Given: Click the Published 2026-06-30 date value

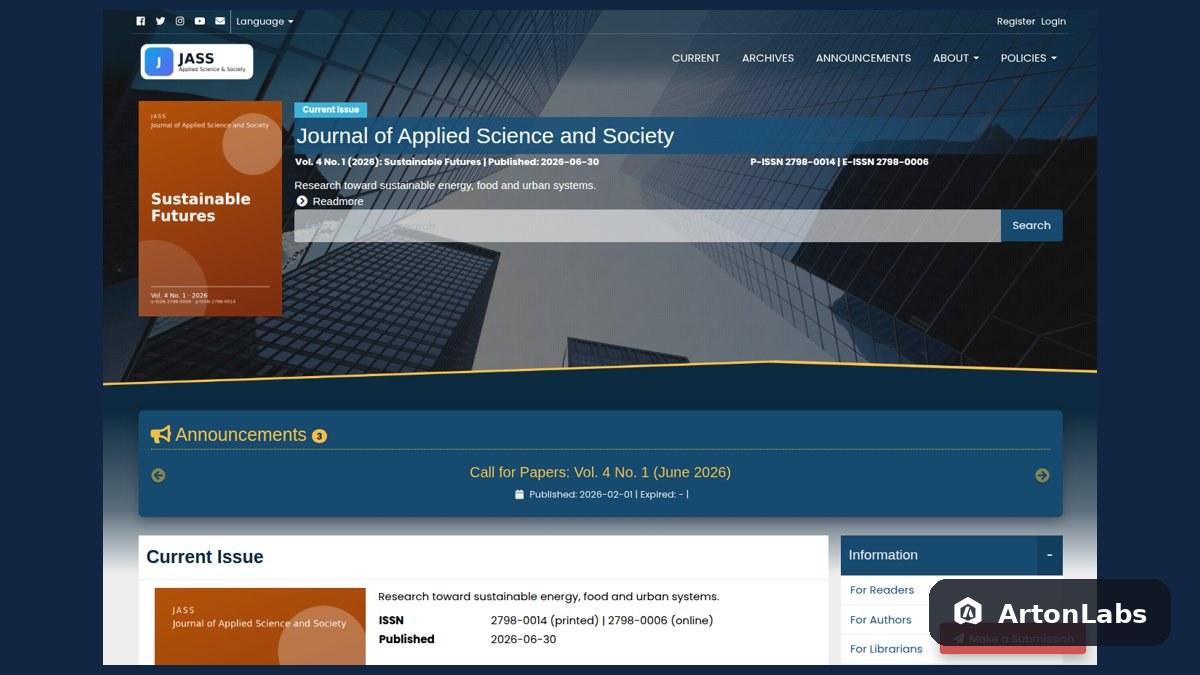Looking at the screenshot, I should (523, 639).
